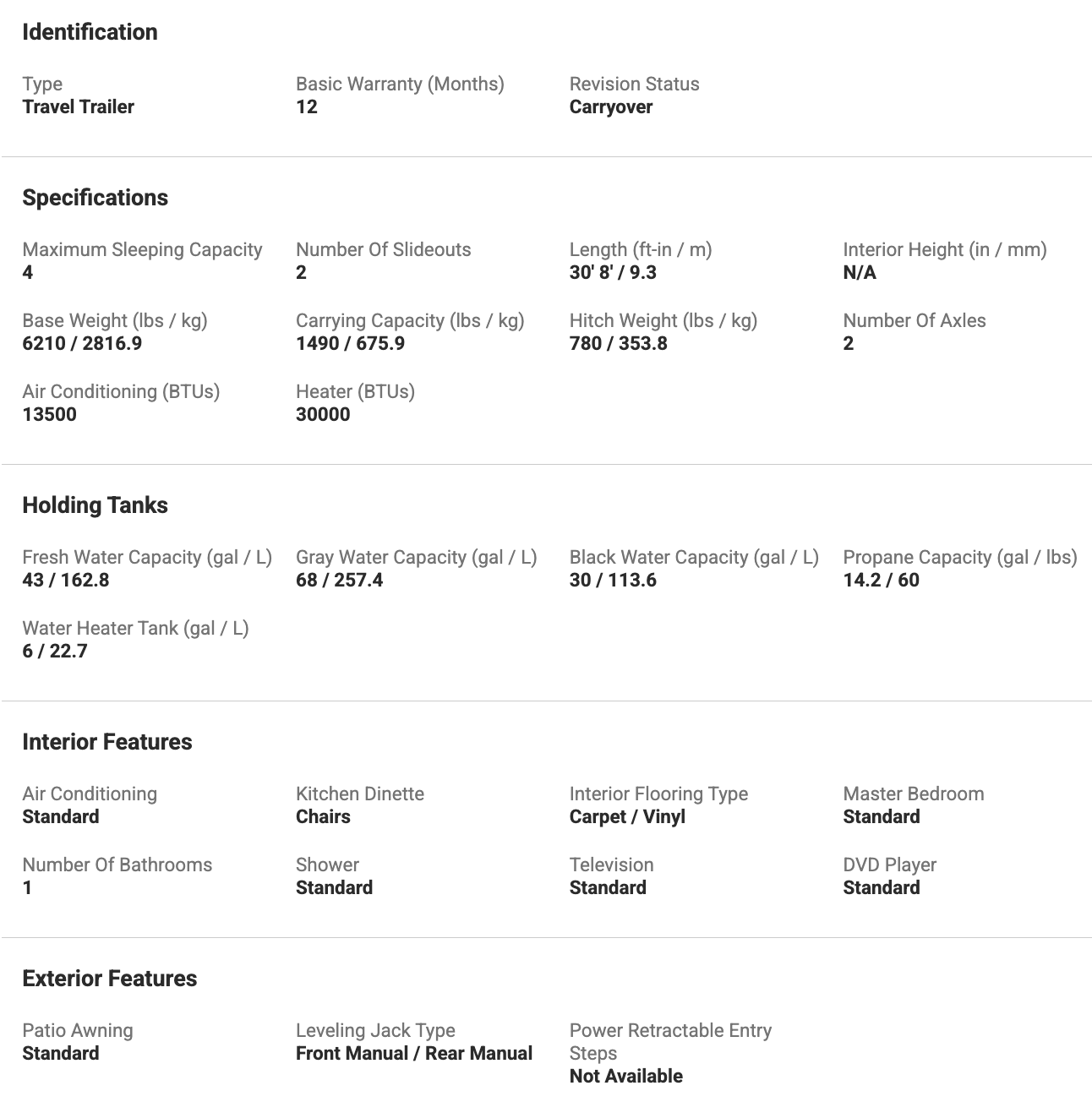This screenshot has height=1102, width=1092.
Task: Click the Interior Features heading
Action: tap(106, 742)
